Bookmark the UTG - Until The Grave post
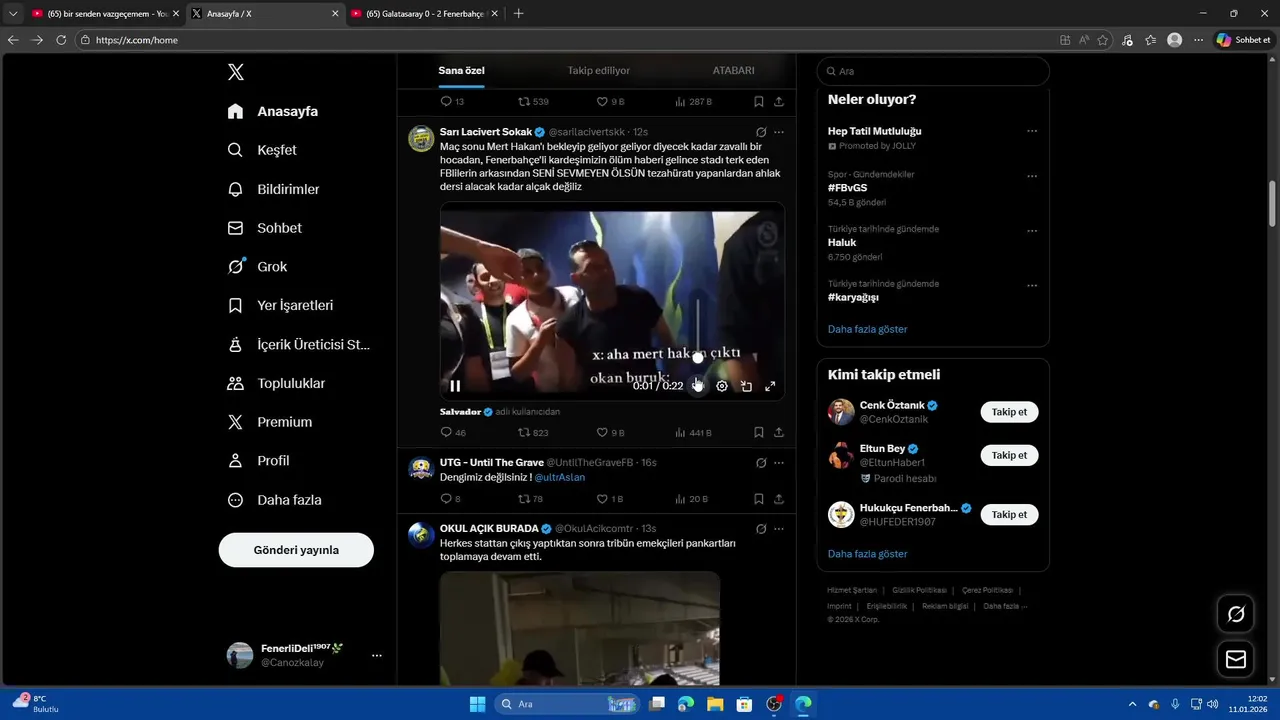 (x=759, y=499)
